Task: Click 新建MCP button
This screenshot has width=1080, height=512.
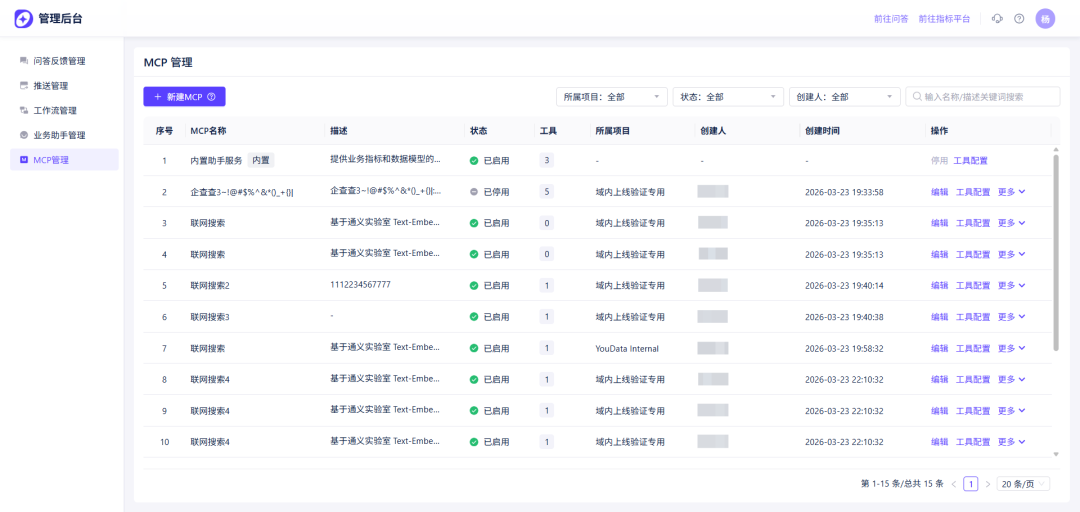Action: pyautogui.click(x=185, y=97)
